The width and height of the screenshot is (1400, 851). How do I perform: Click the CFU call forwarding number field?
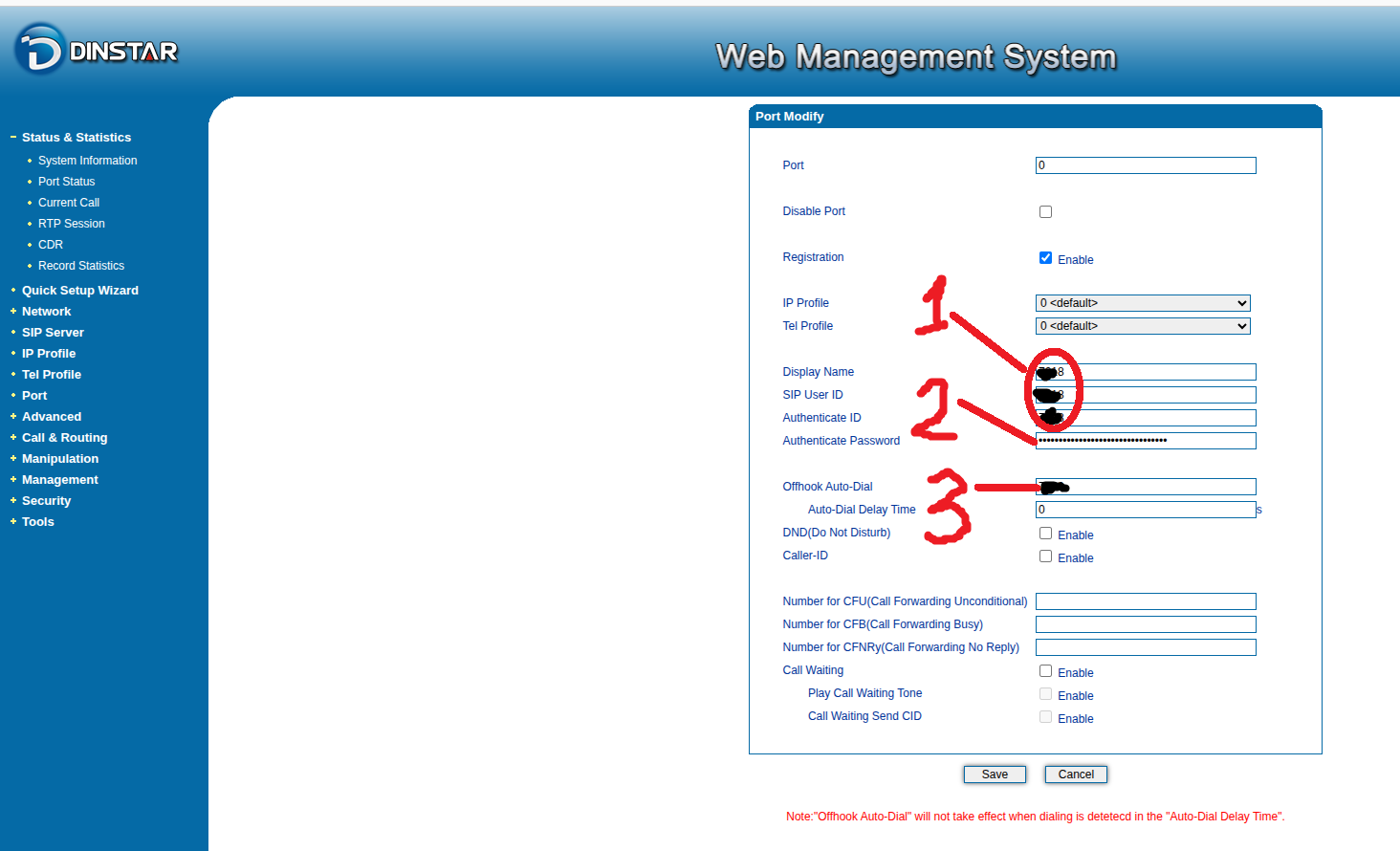(x=1145, y=601)
